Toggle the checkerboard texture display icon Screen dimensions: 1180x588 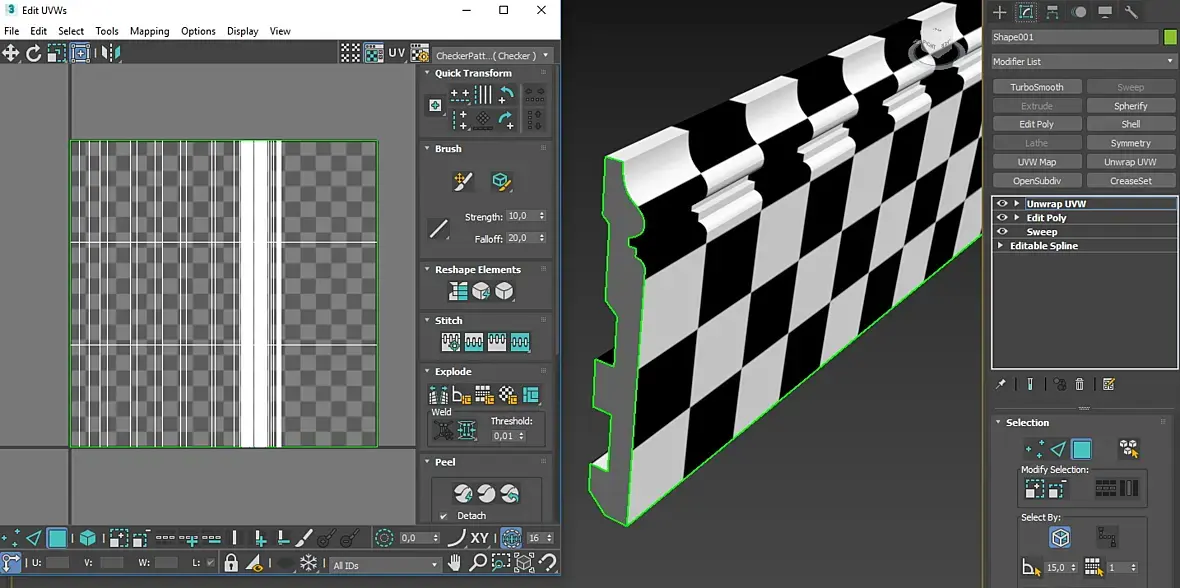[374, 53]
